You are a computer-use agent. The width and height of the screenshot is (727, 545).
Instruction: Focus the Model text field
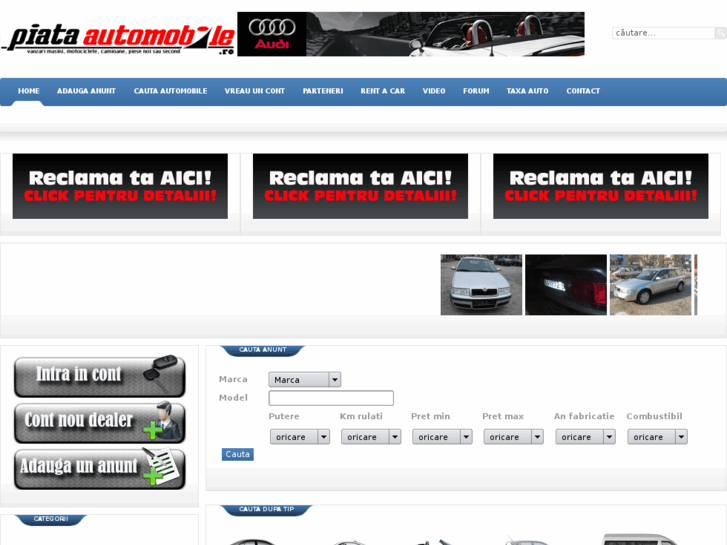(x=331, y=398)
